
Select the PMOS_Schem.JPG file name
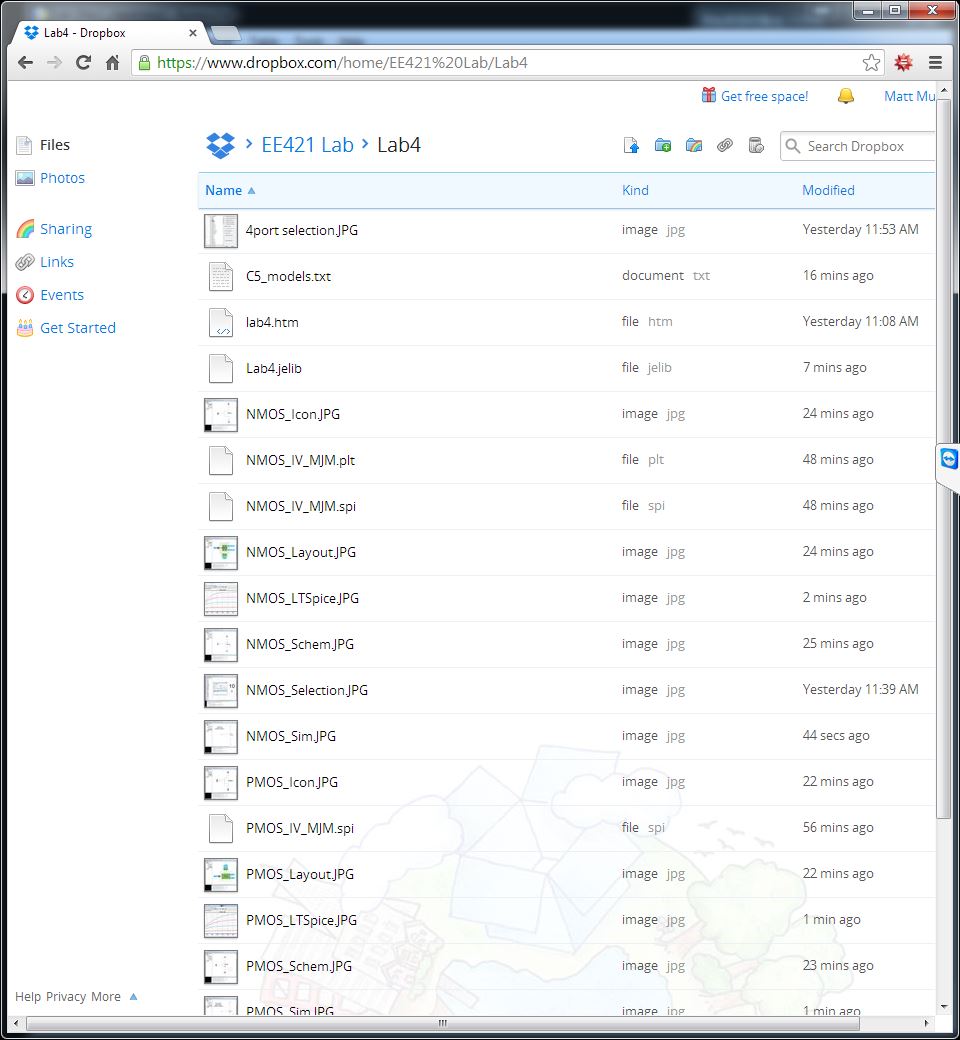coord(299,966)
